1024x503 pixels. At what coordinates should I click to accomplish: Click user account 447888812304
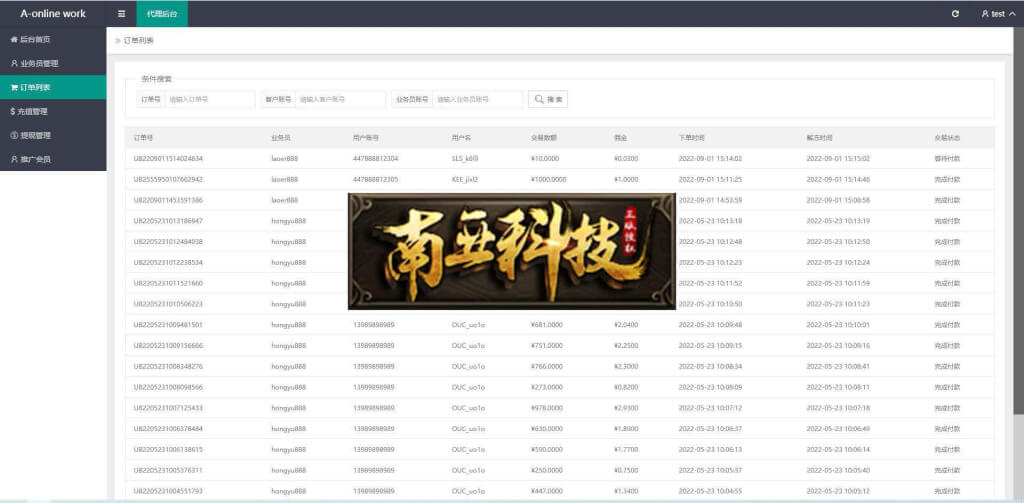[376, 158]
